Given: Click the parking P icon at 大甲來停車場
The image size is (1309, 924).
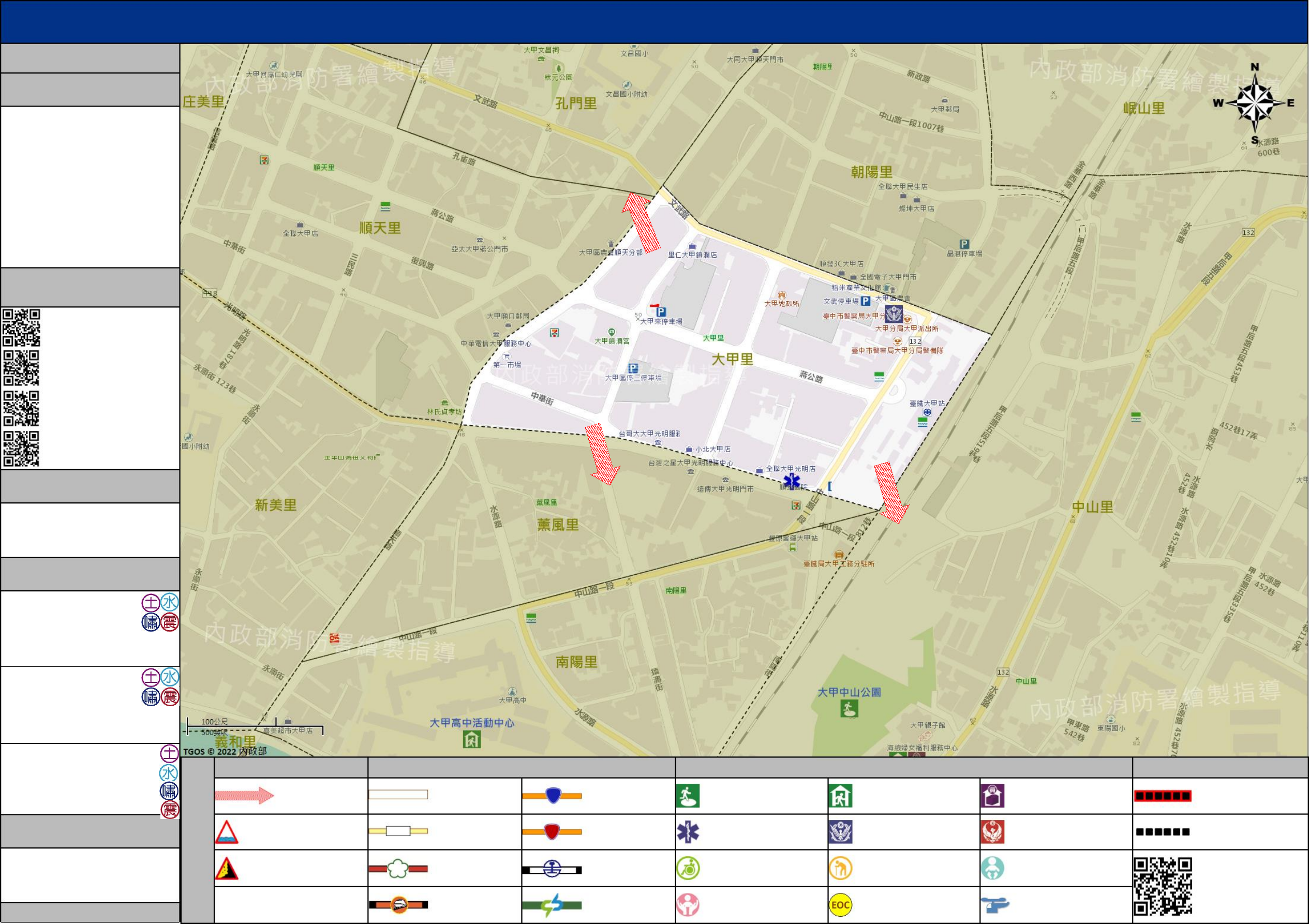Looking at the screenshot, I should point(661,312).
